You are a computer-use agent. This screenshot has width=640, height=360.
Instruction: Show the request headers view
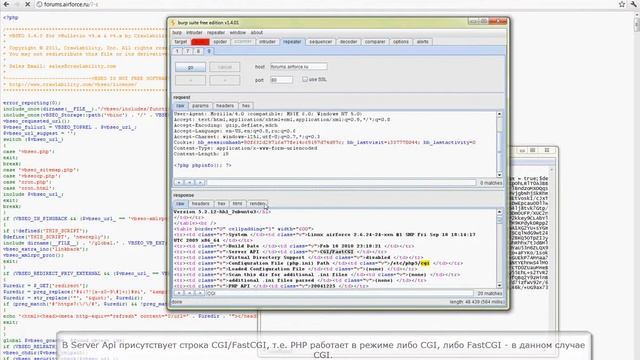point(225,106)
